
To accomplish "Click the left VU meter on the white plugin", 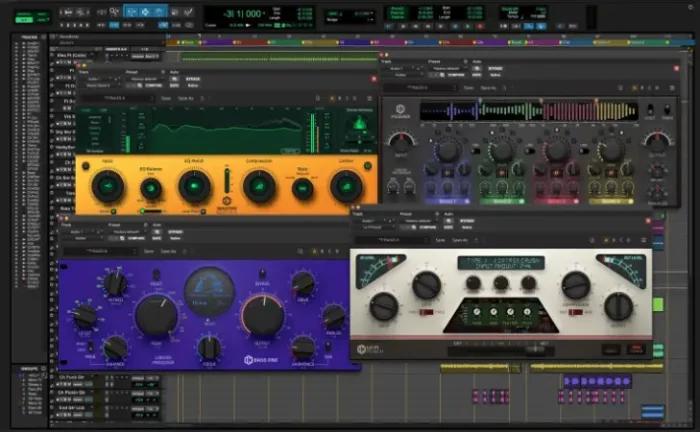I will point(381,270).
